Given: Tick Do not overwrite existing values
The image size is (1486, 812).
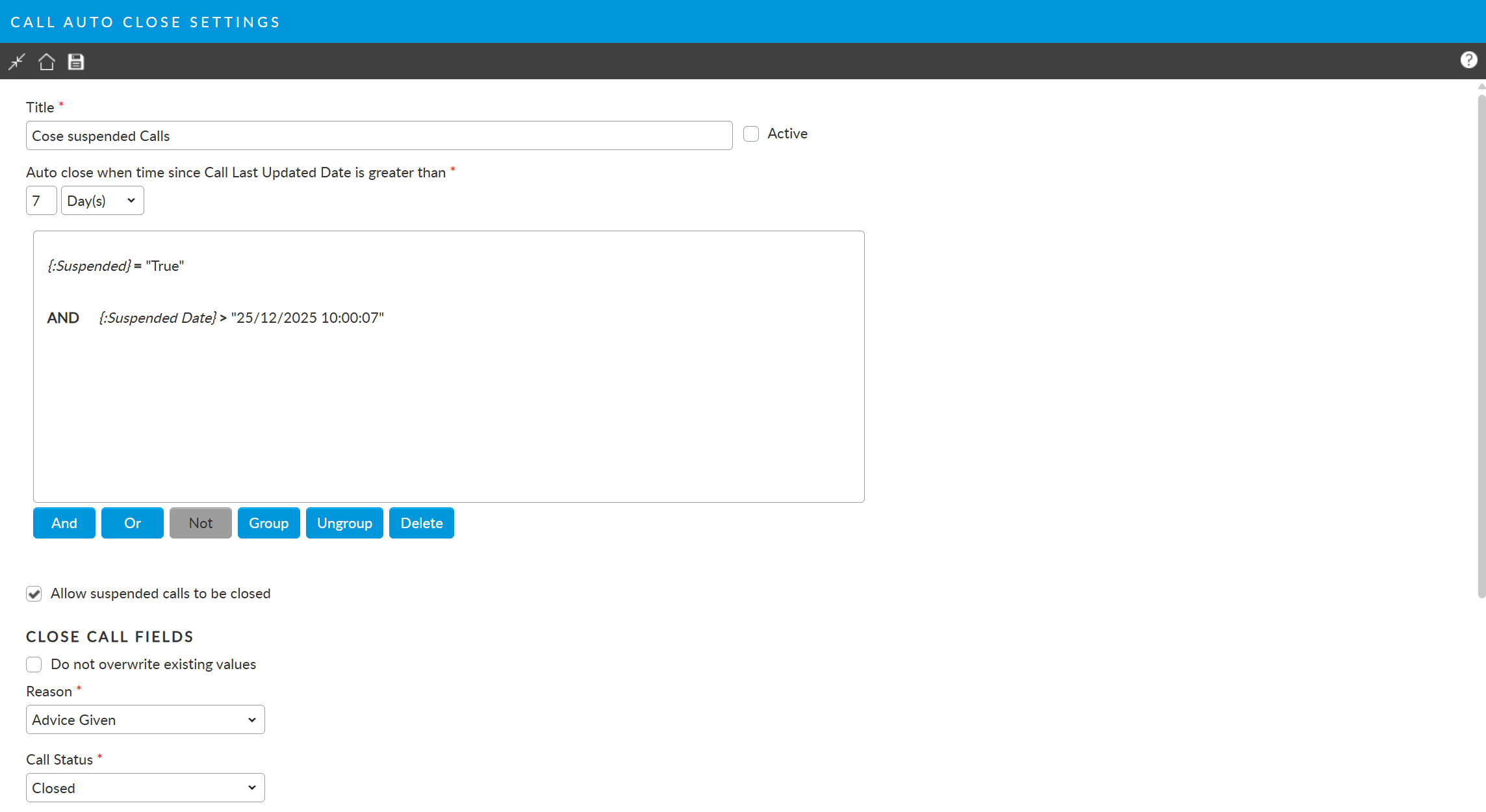Looking at the screenshot, I should click(34, 665).
